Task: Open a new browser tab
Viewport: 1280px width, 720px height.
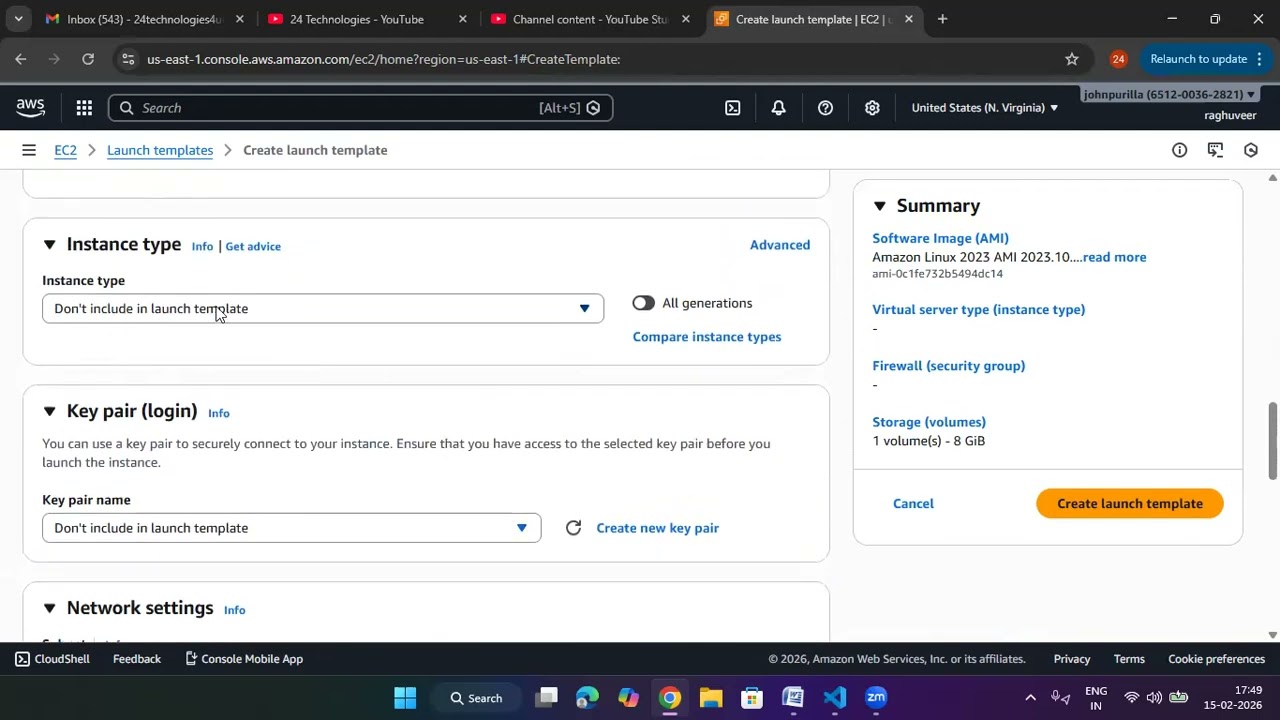Action: (942, 19)
